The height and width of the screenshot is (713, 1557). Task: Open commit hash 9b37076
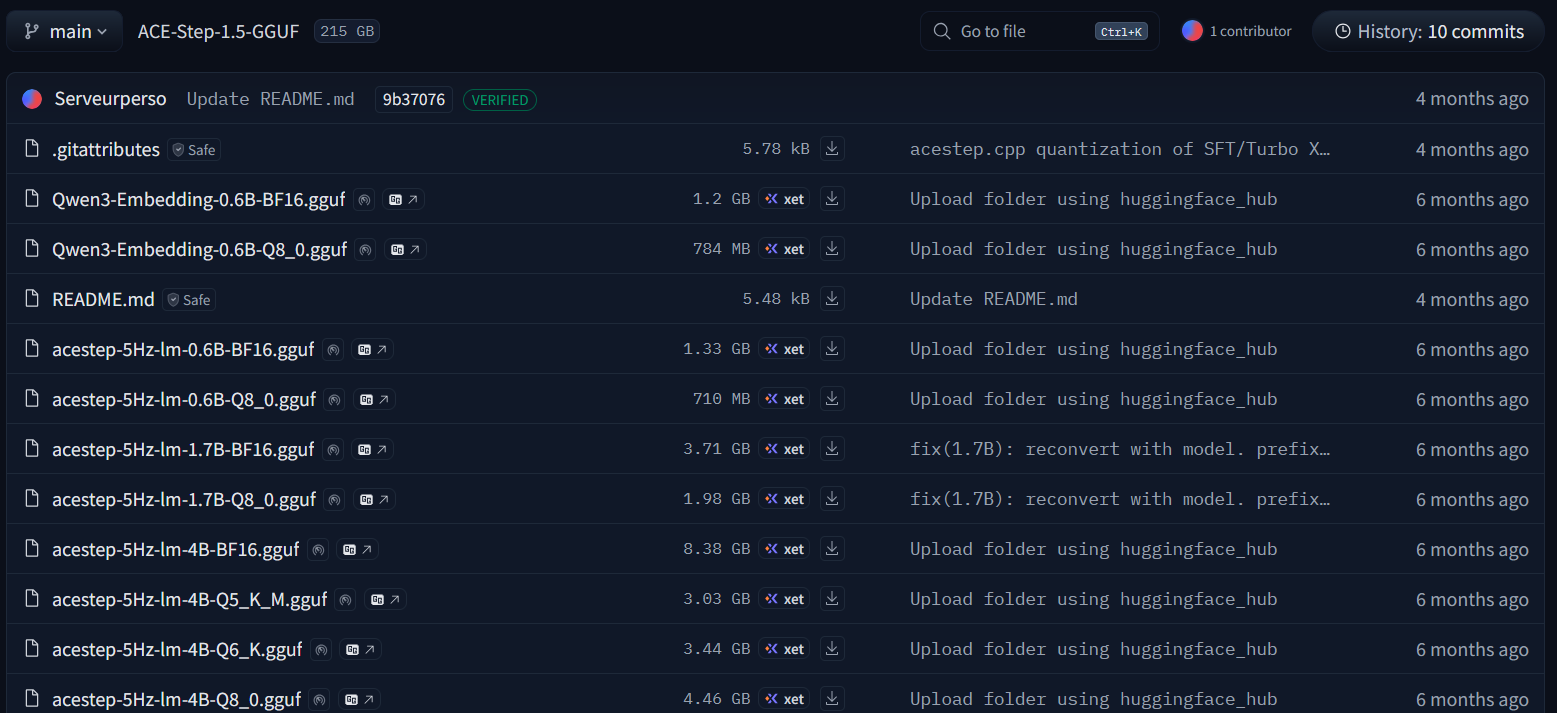pyautogui.click(x=414, y=99)
